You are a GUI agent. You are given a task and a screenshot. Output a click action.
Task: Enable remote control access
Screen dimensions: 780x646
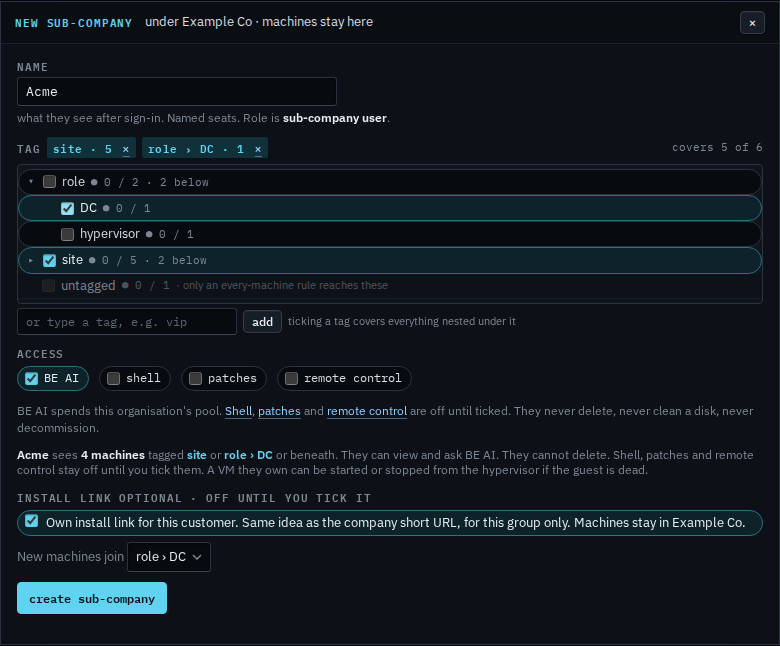(292, 378)
